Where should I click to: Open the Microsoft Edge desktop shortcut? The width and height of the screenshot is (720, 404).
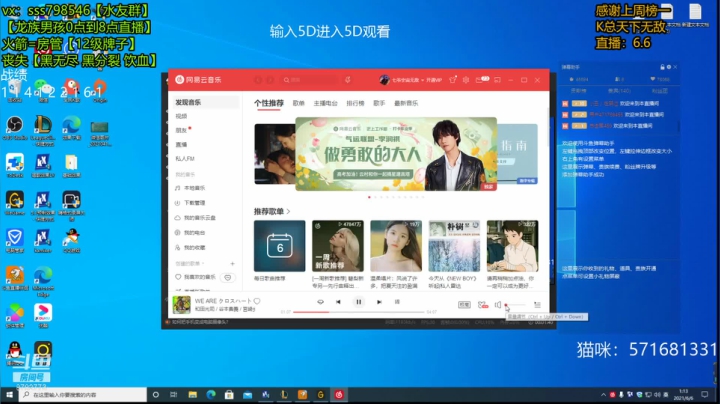[43, 281]
